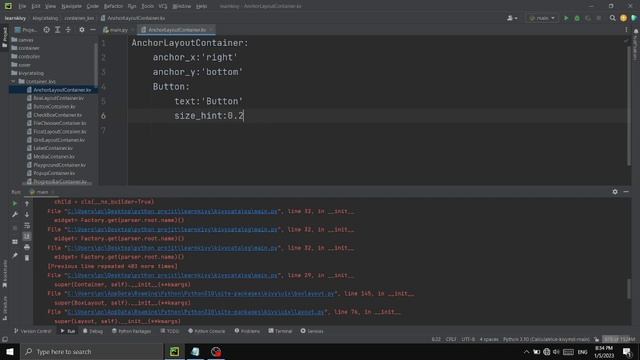This screenshot has height=360, width=640.
Task: Open Python Console tool window
Action: pos(207,331)
